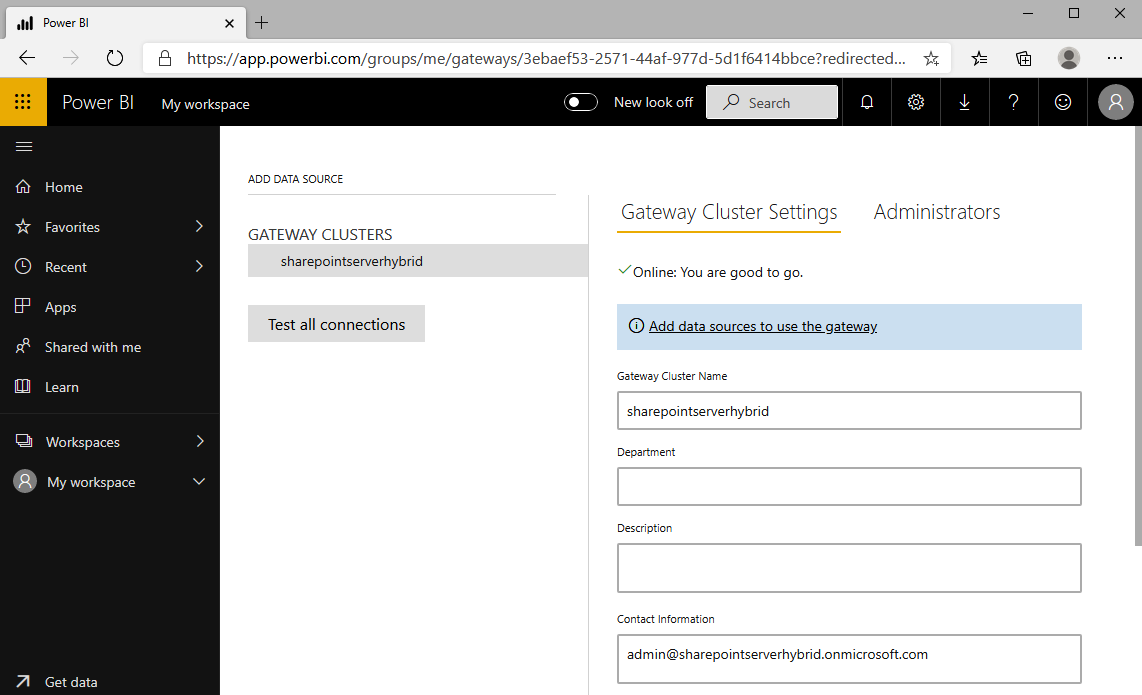This screenshot has height=695, width=1142.
Task: Expand the Favorites chevron
Action: click(199, 227)
